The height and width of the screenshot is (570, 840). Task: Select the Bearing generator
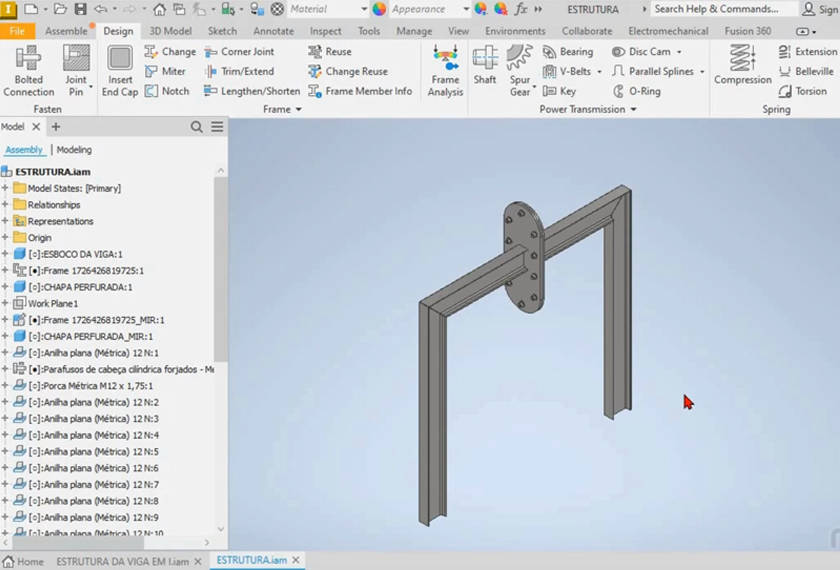[x=567, y=52]
